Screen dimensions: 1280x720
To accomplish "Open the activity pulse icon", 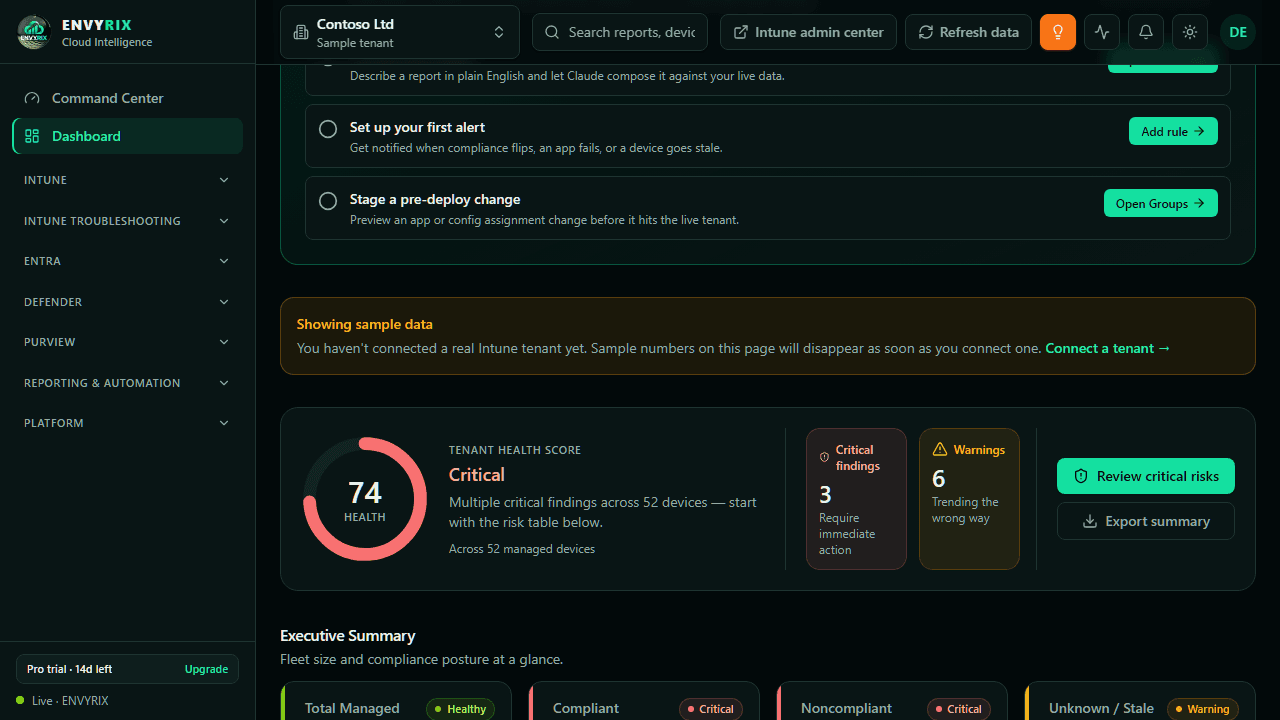I will point(1102,32).
